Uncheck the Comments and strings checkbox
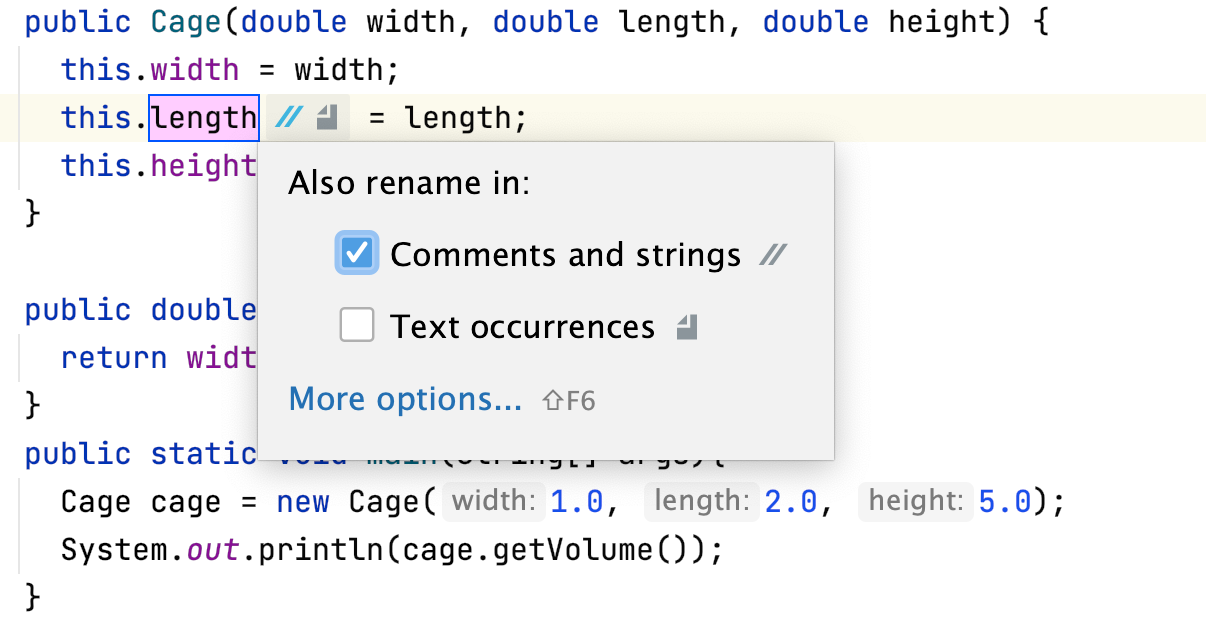Viewport: 1206px width, 620px height. (x=357, y=254)
